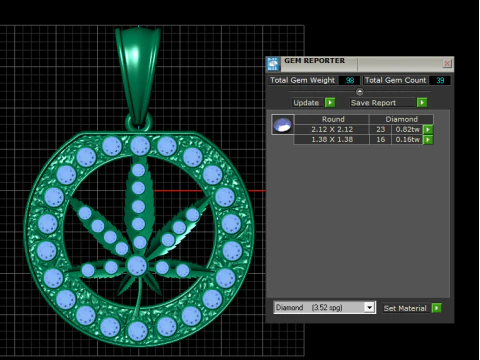Click the gem count 16 cell
Image resolution: width=480 pixels, height=360 pixels.
380,139
